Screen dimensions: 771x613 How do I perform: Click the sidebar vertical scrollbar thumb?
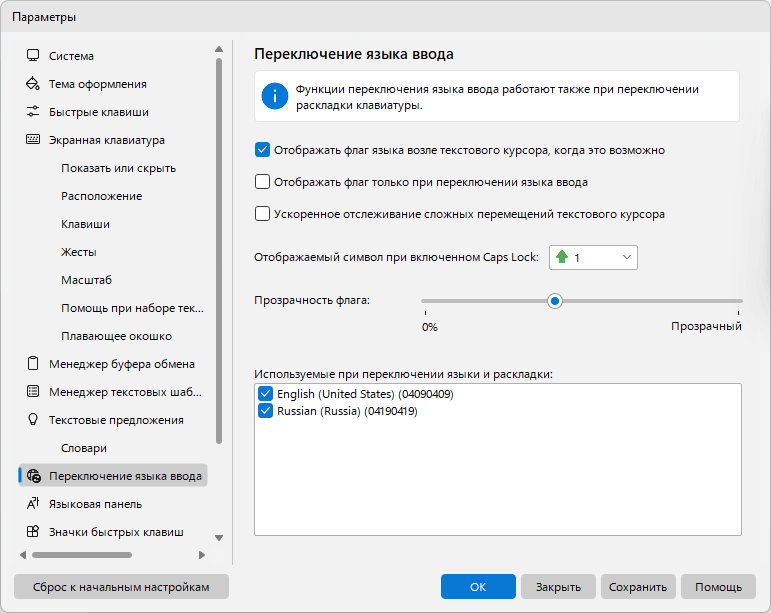219,251
